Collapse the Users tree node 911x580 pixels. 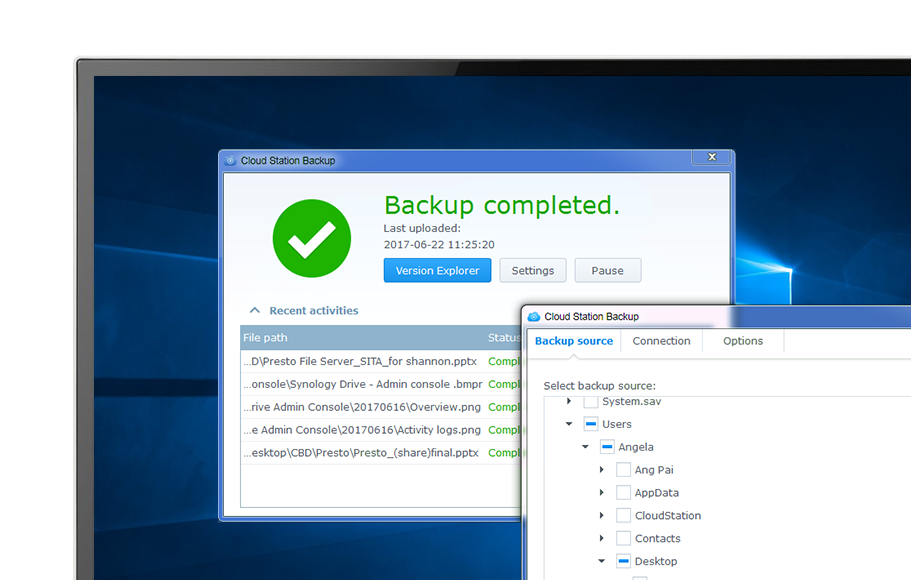point(568,423)
